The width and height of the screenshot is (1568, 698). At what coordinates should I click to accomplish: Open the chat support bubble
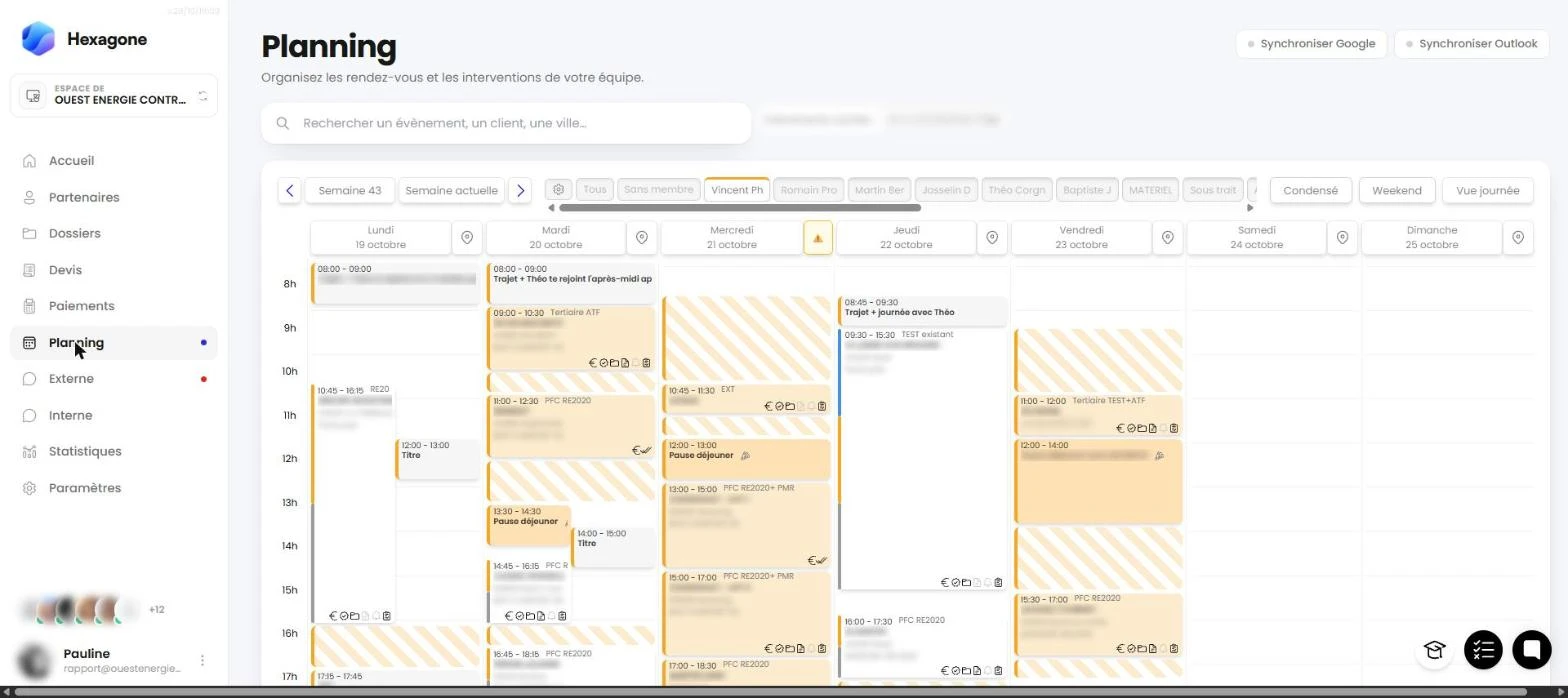pos(1531,650)
